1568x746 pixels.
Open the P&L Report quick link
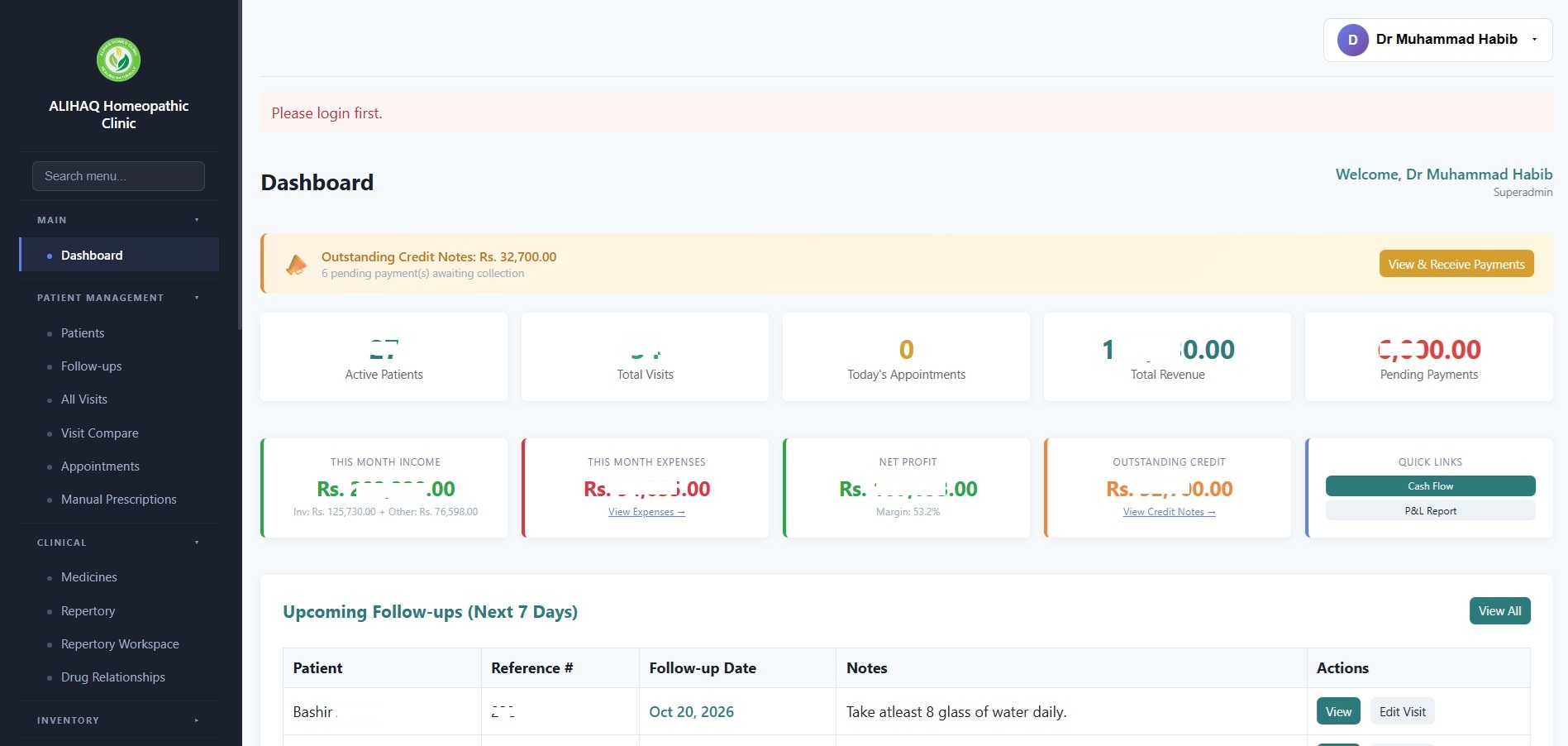[x=1430, y=510]
